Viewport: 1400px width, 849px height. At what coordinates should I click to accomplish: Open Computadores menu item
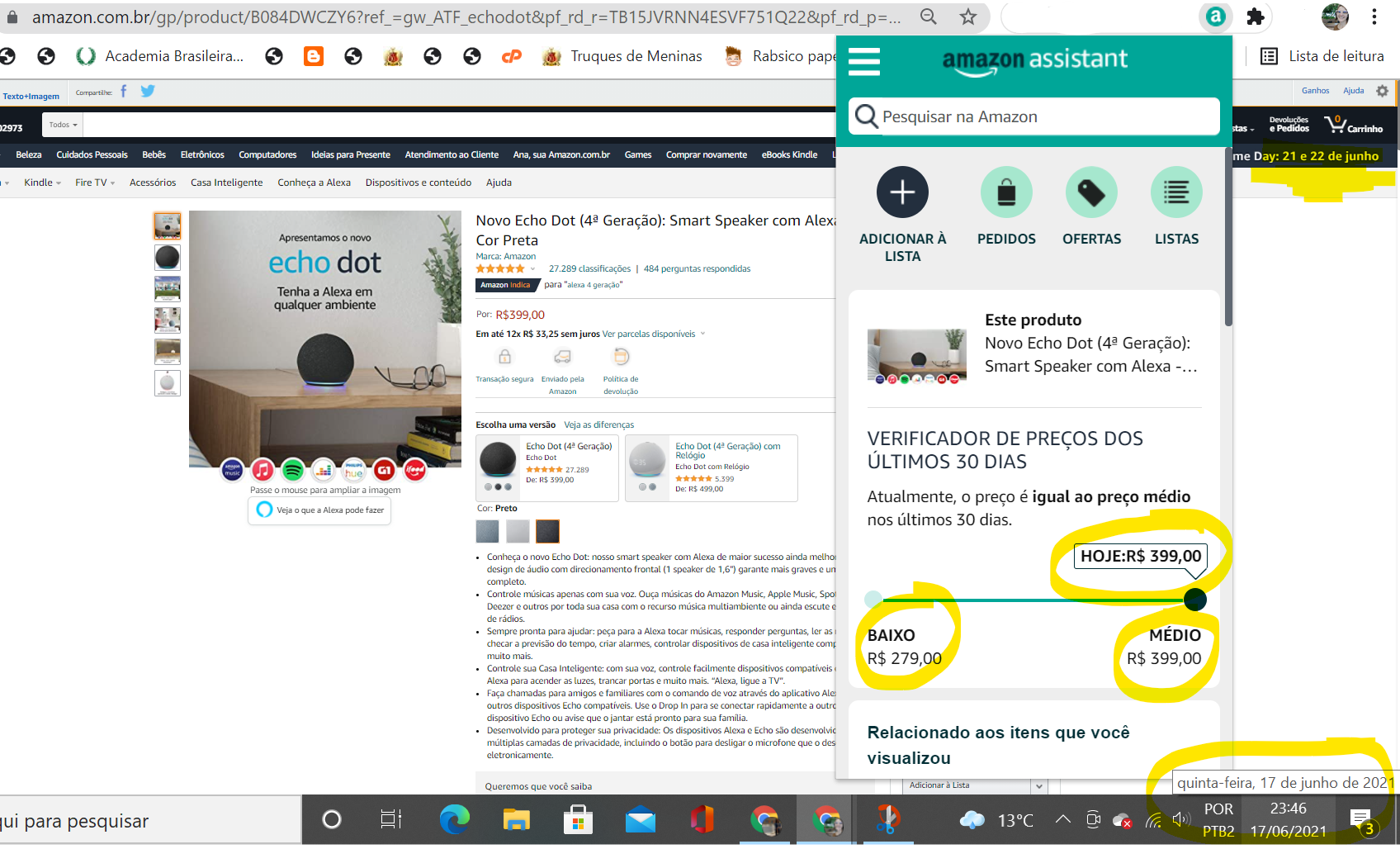tap(267, 154)
